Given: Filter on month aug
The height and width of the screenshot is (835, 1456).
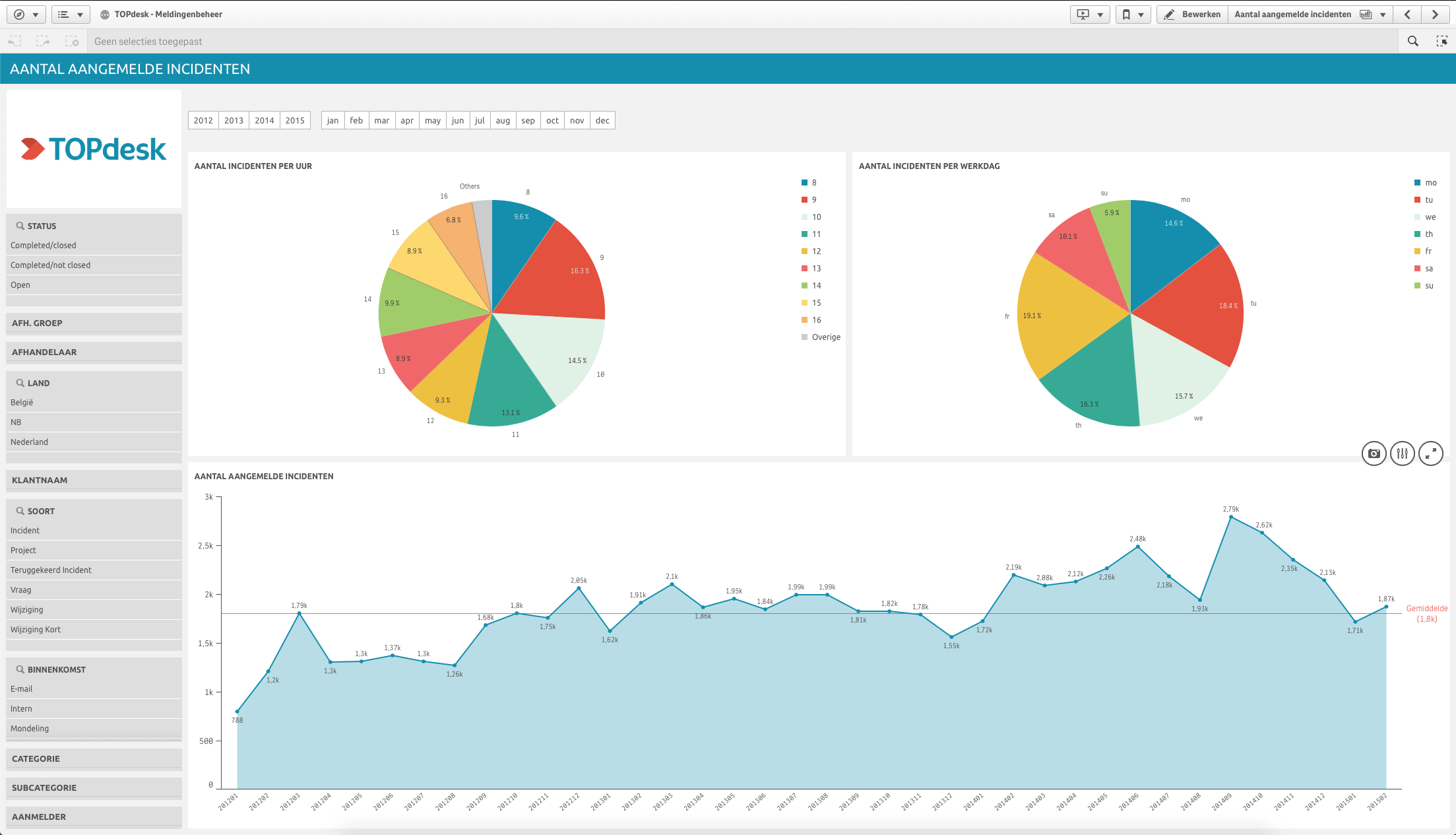Looking at the screenshot, I should click(503, 120).
